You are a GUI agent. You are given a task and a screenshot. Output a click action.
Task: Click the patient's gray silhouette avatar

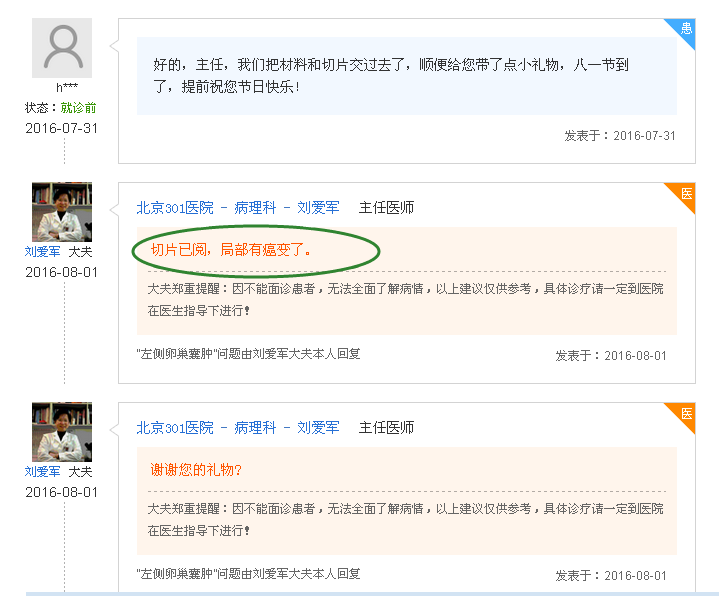click(x=62, y=47)
